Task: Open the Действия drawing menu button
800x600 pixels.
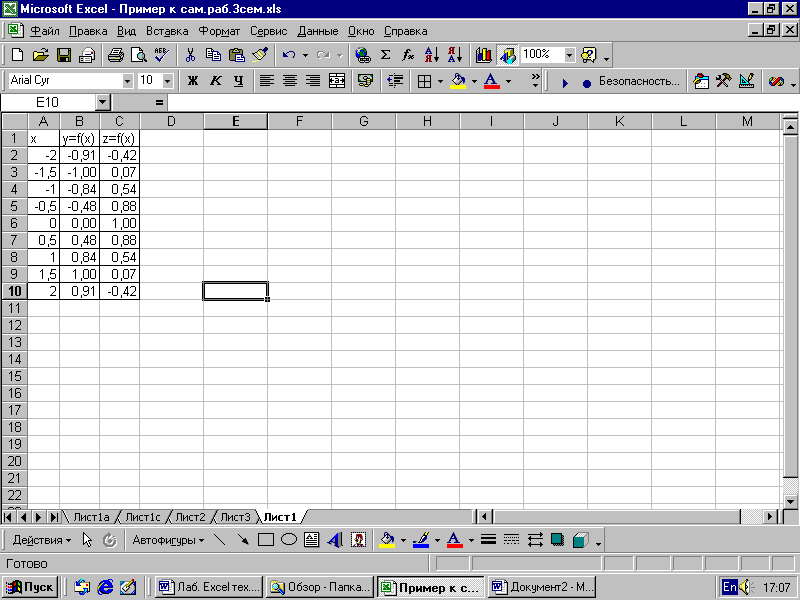Action: pos(41,540)
